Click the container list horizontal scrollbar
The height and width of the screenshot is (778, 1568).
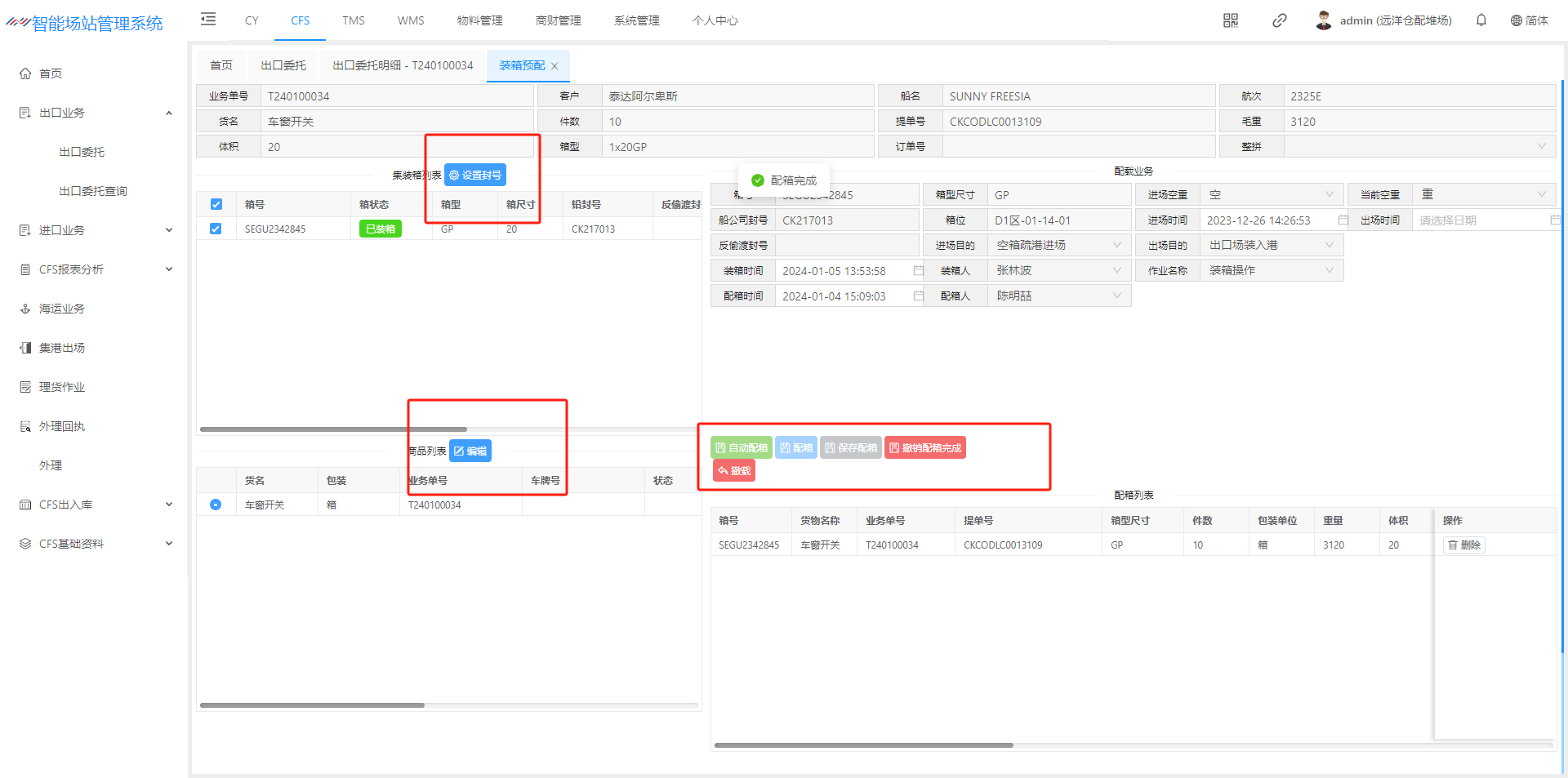333,429
